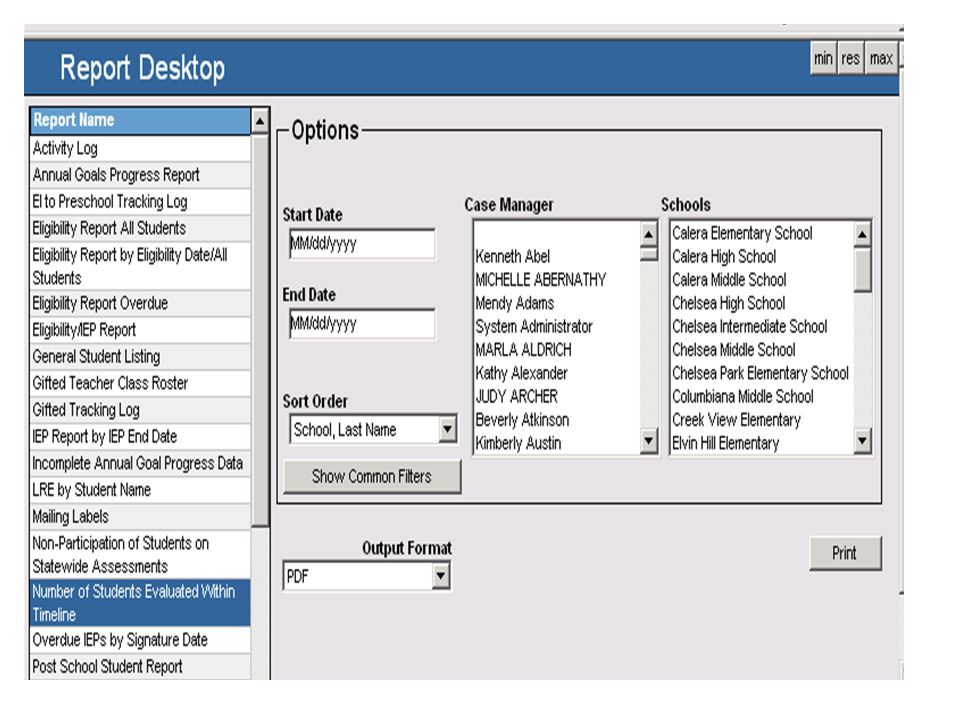
Task: Select IEP Report by IEP End Date
Action: (x=140, y=437)
